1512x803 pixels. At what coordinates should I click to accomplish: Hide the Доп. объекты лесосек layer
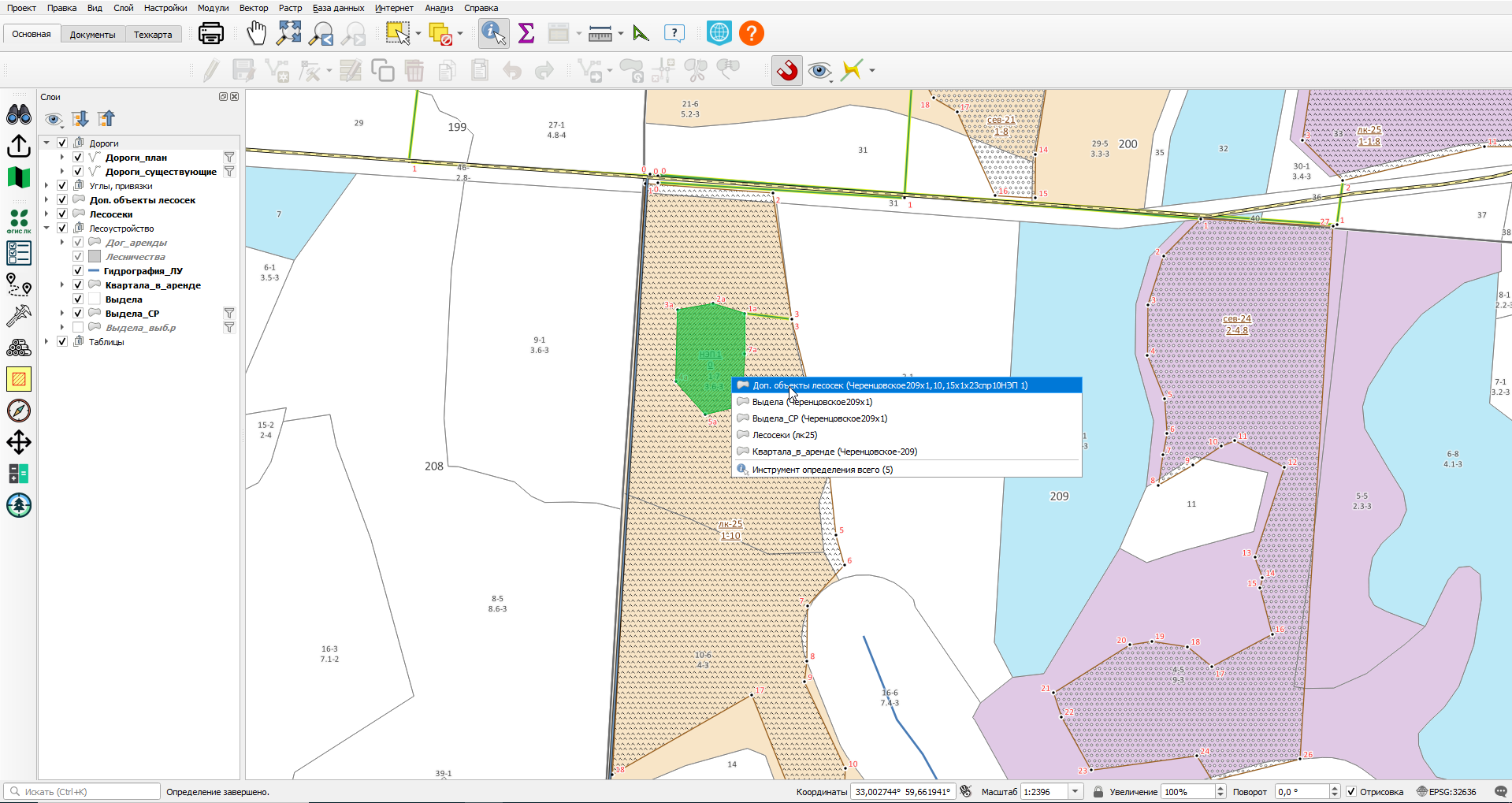point(62,200)
